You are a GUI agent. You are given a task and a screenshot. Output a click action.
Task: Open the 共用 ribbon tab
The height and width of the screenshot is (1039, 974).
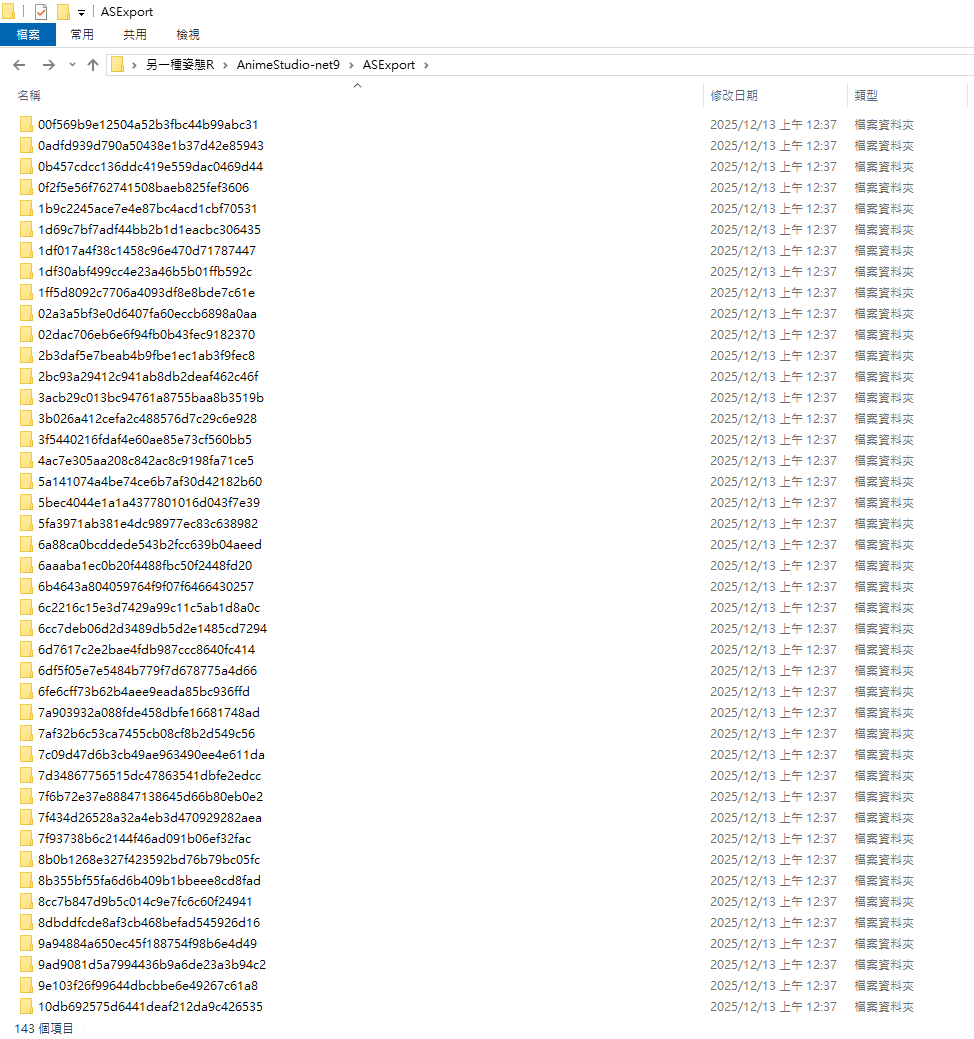[x=135, y=35]
